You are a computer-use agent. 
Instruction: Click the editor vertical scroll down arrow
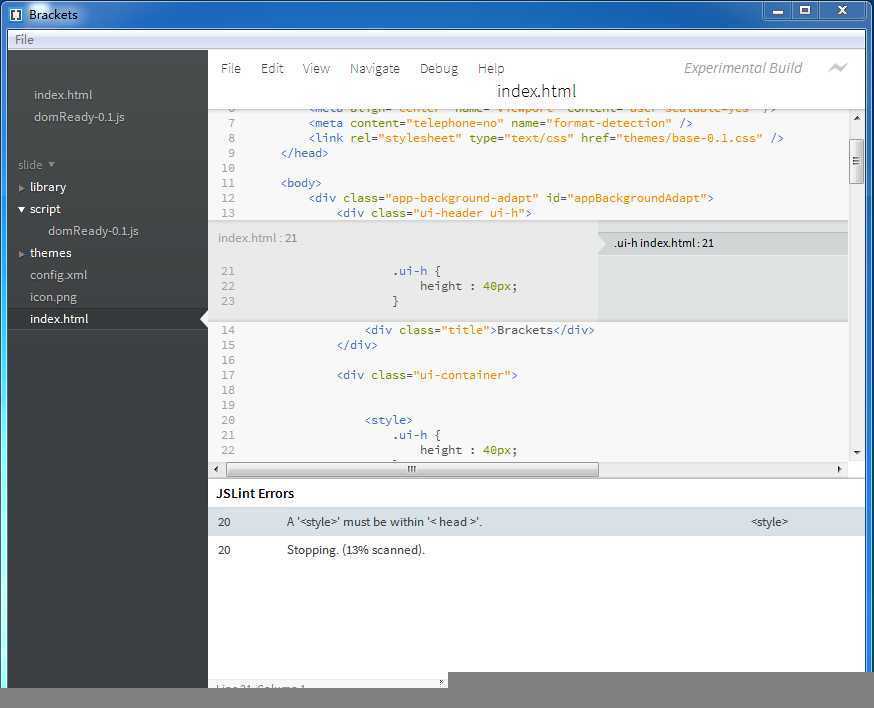[857, 453]
